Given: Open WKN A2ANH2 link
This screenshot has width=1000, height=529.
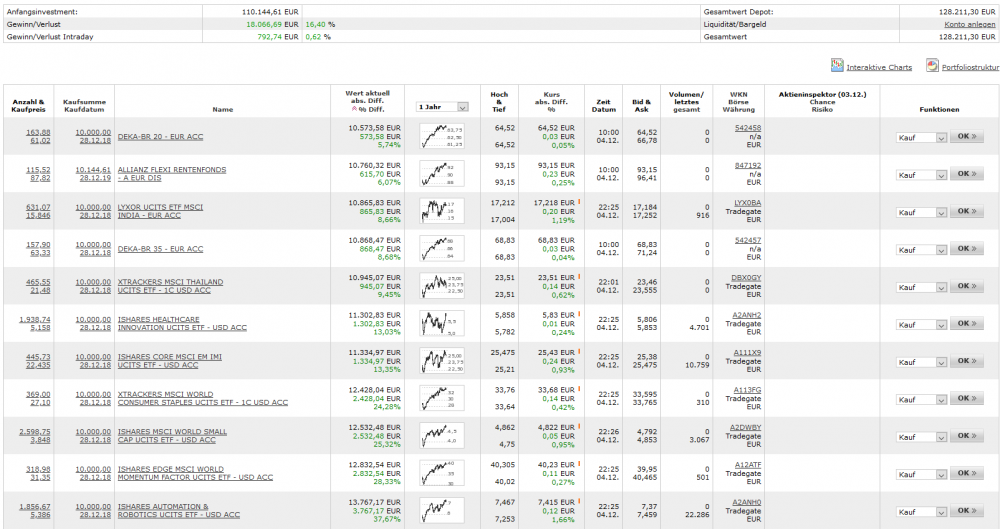Looking at the screenshot, I should point(746,315).
